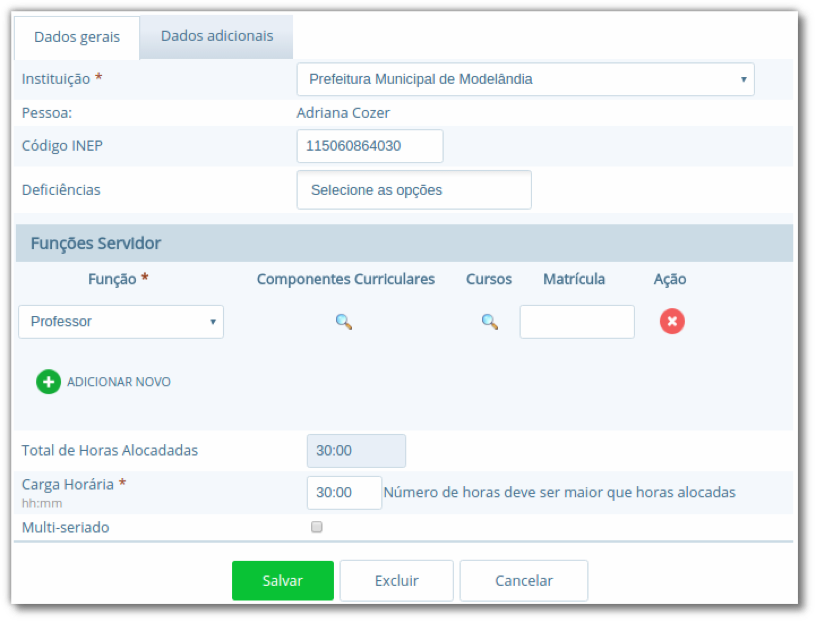Screen dimensions: 816x622
Task: Edit the Código INEP field
Action: pos(370,145)
